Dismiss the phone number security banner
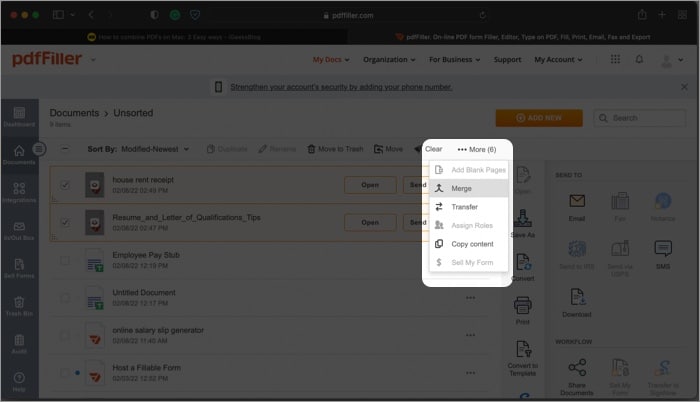700x402 pixels. coord(684,87)
